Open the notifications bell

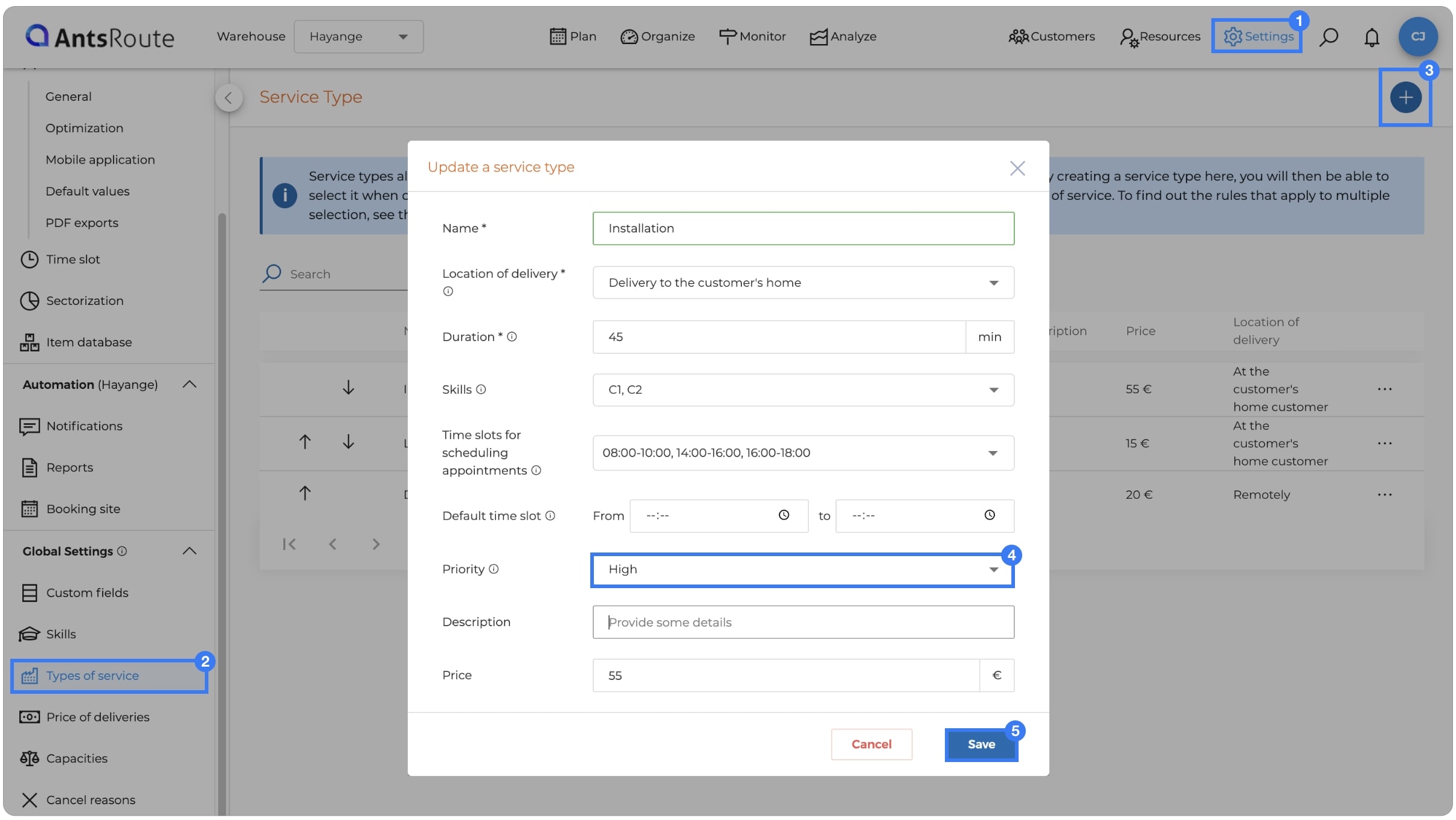coord(1371,37)
